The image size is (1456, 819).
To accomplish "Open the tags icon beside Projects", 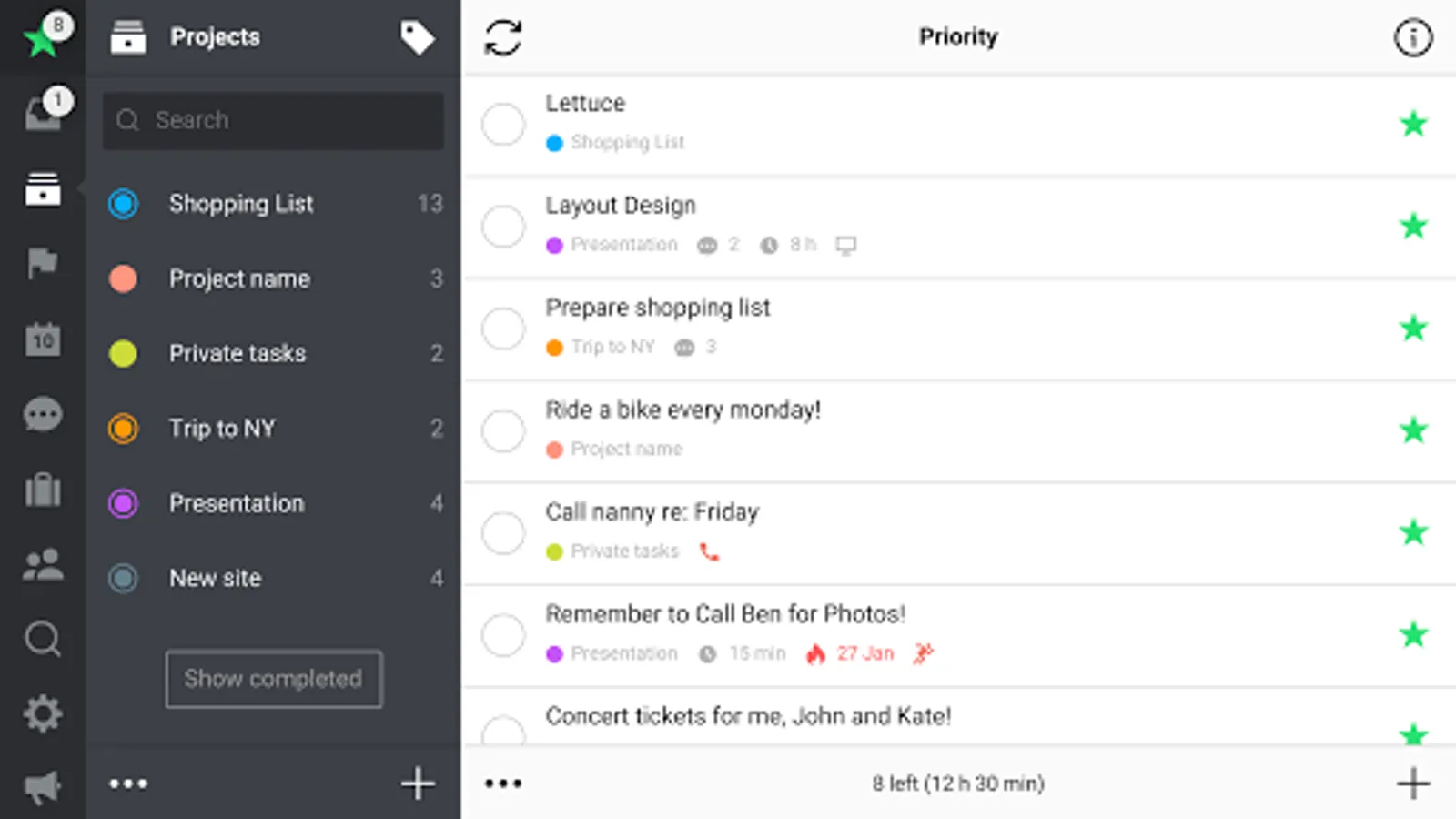I will pyautogui.click(x=417, y=38).
